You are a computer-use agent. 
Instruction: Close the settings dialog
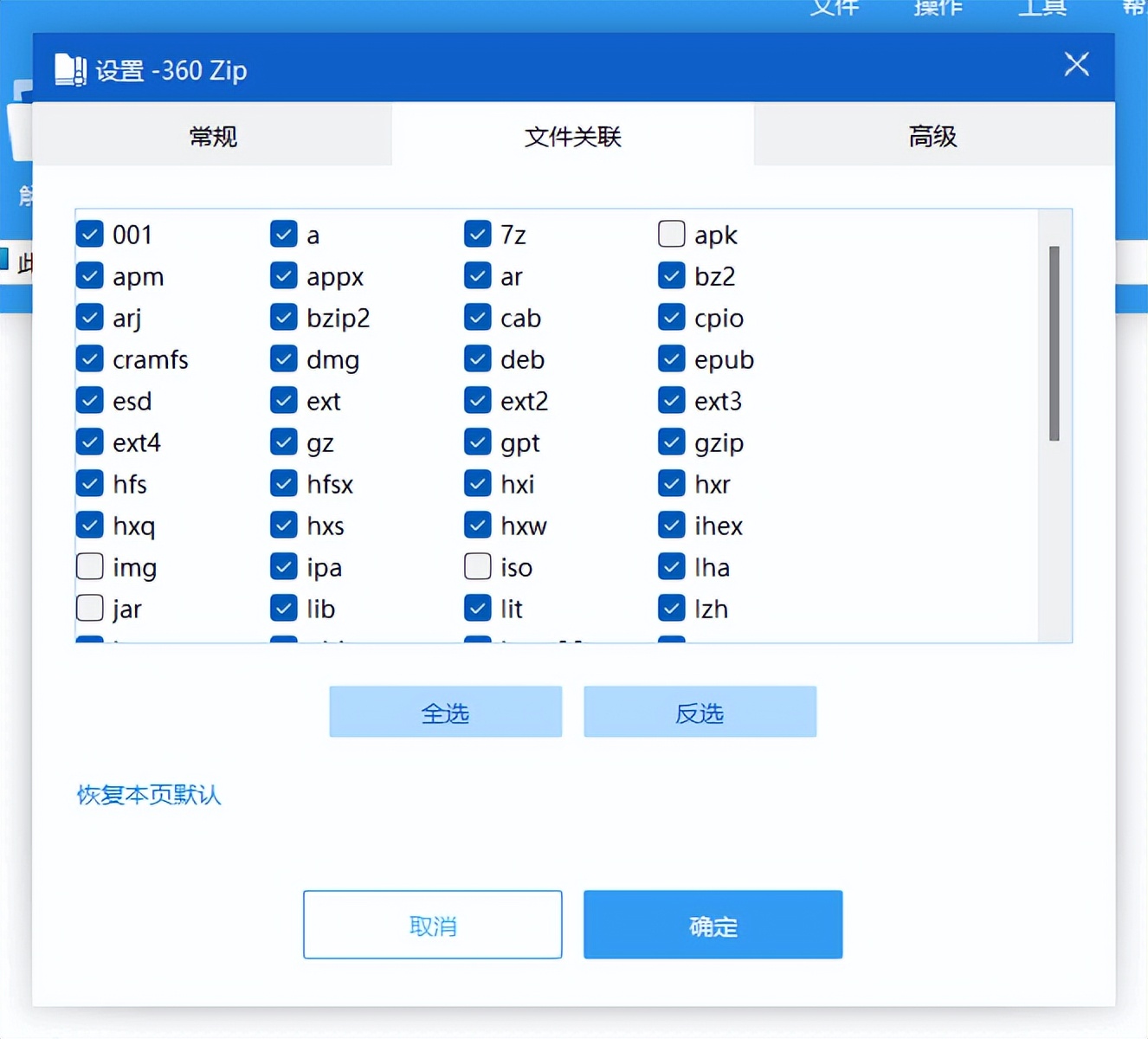[1076, 64]
